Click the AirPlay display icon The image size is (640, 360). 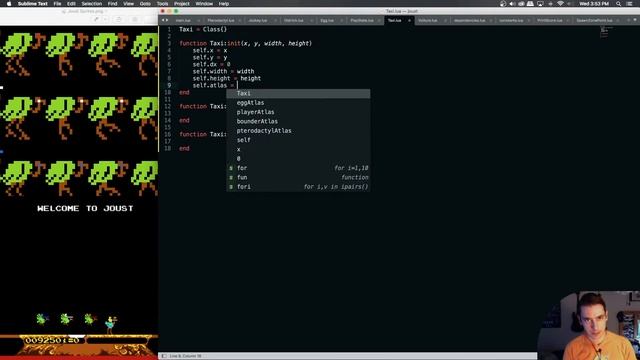pyautogui.click(x=540, y=4)
